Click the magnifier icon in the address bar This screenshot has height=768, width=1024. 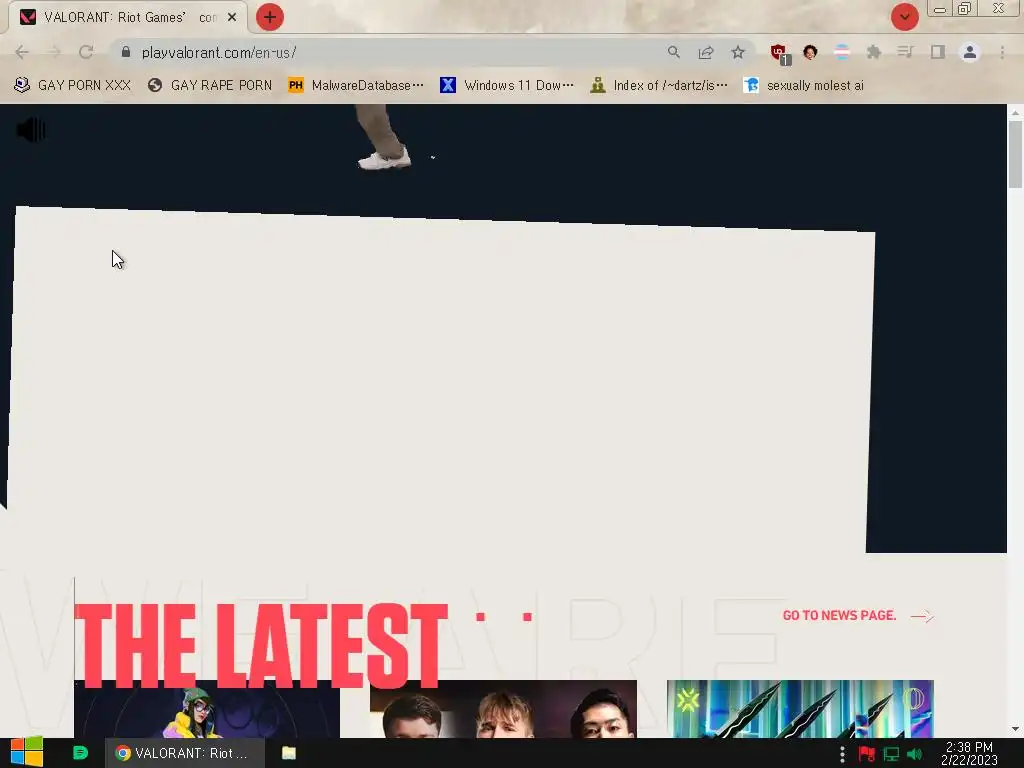[x=674, y=52]
